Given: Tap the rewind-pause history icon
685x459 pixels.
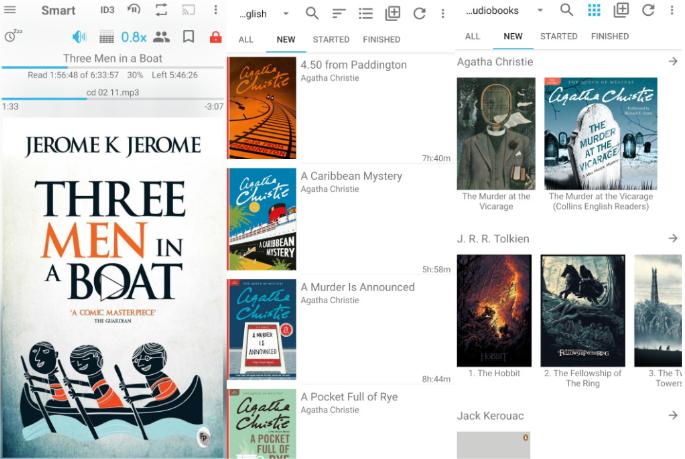Looking at the screenshot, I should pyautogui.click(x=134, y=10).
